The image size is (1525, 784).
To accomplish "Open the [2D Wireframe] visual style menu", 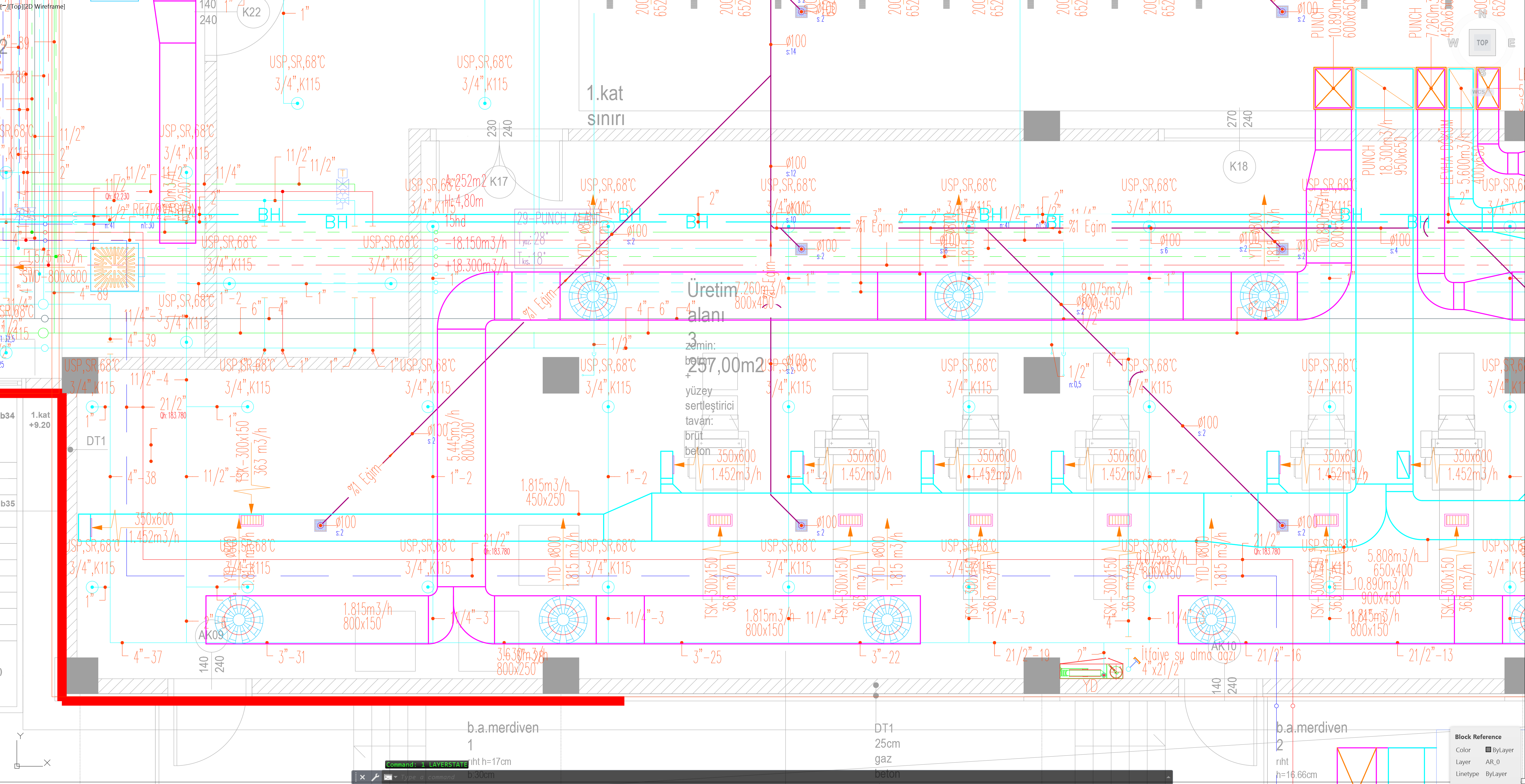I will (x=44, y=7).
